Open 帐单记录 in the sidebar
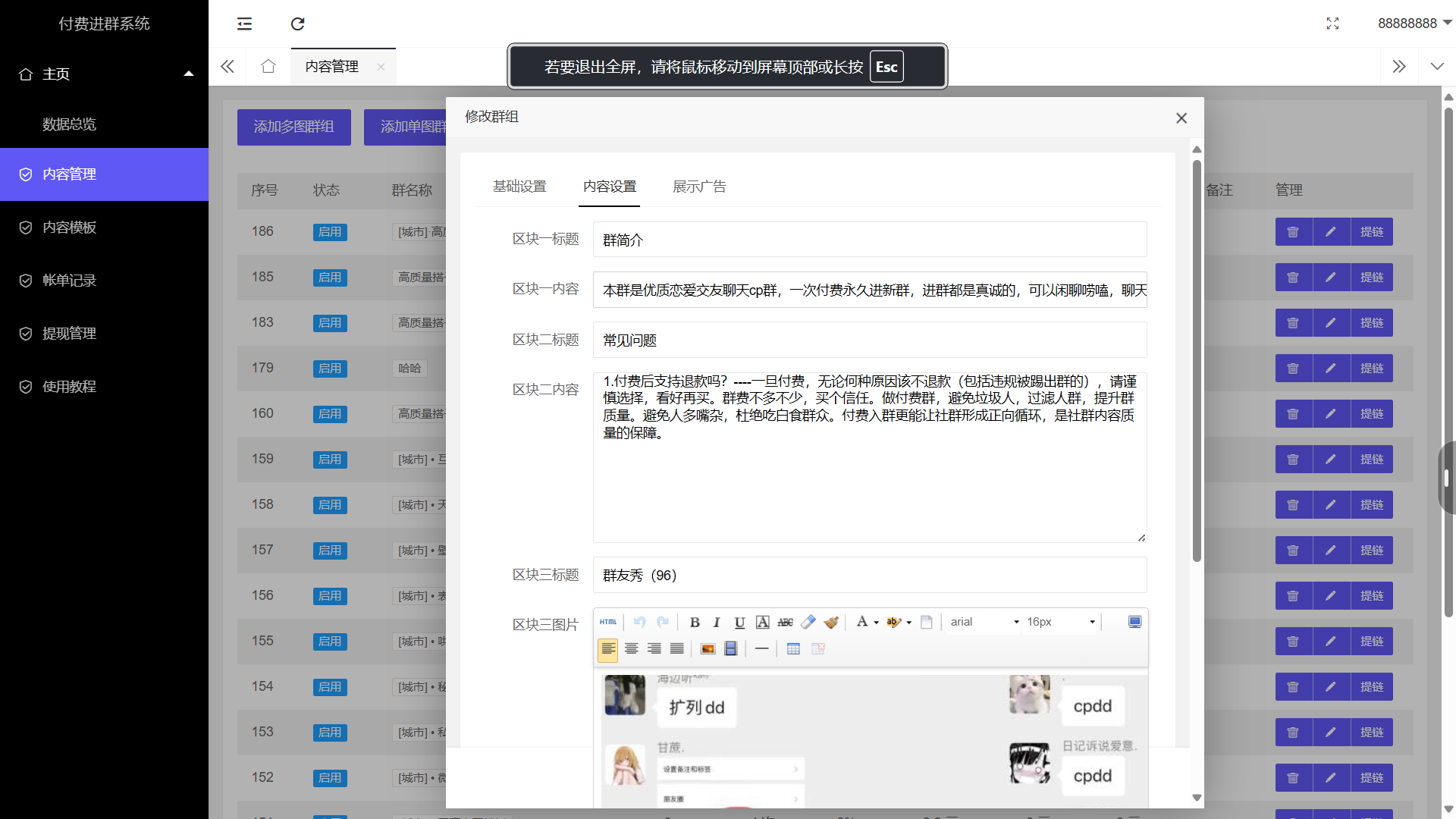The width and height of the screenshot is (1456, 819). (69, 281)
